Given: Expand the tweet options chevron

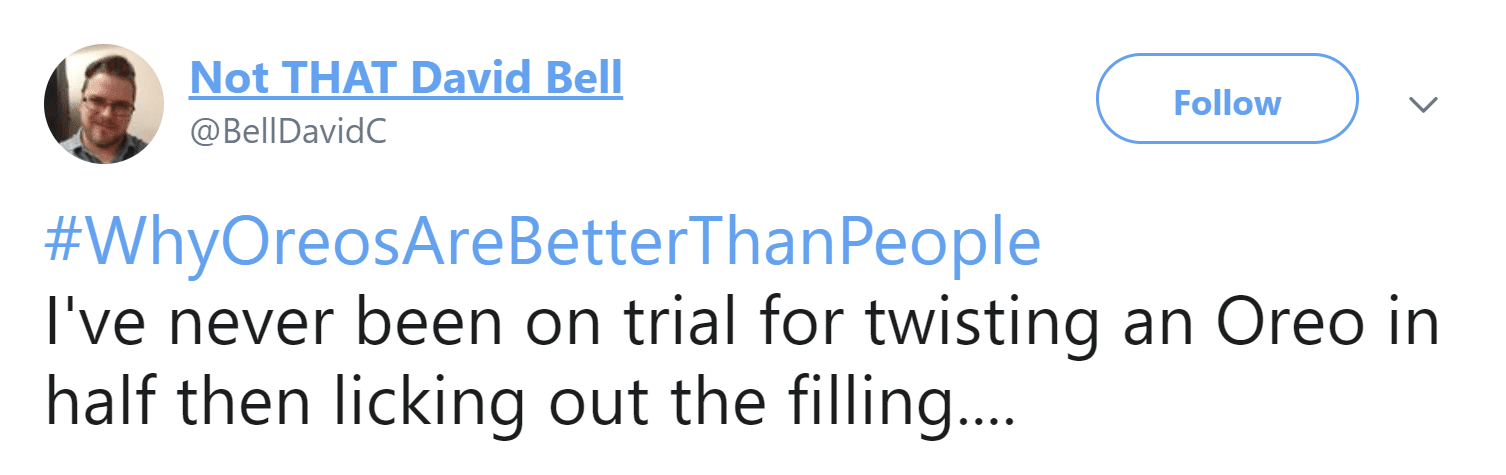Looking at the screenshot, I should click(x=1422, y=104).
